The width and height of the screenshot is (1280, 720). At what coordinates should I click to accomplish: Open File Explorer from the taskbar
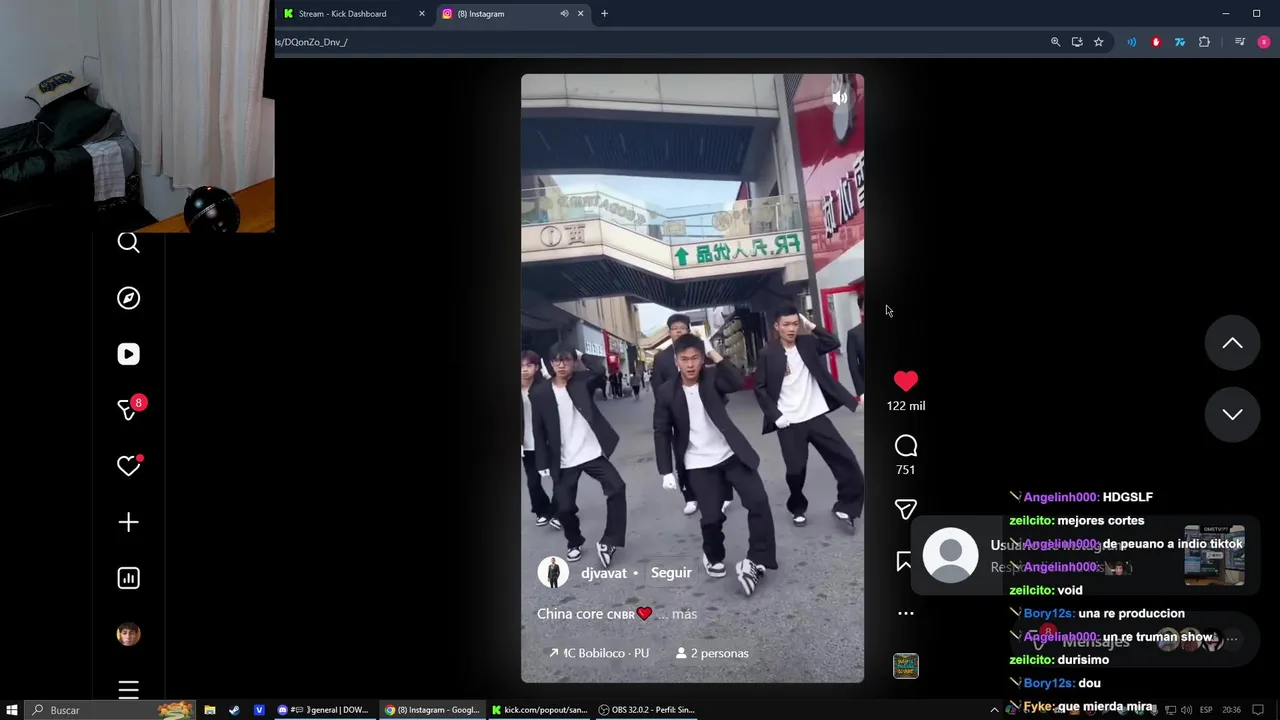pos(210,710)
